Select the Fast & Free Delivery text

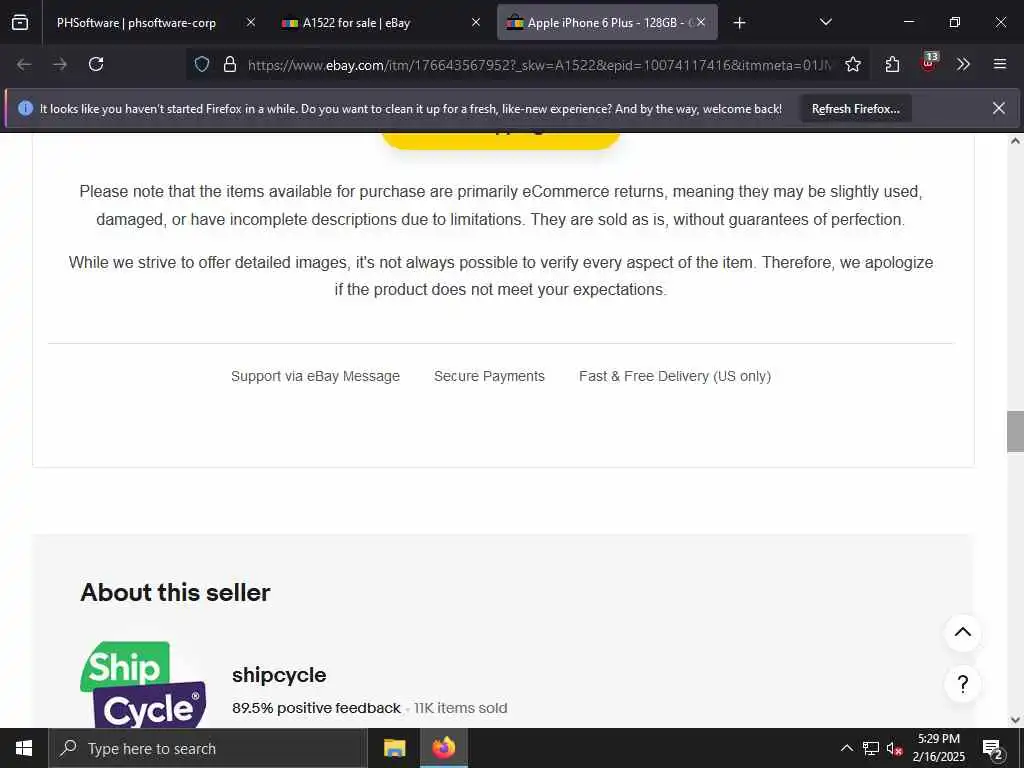pos(675,376)
